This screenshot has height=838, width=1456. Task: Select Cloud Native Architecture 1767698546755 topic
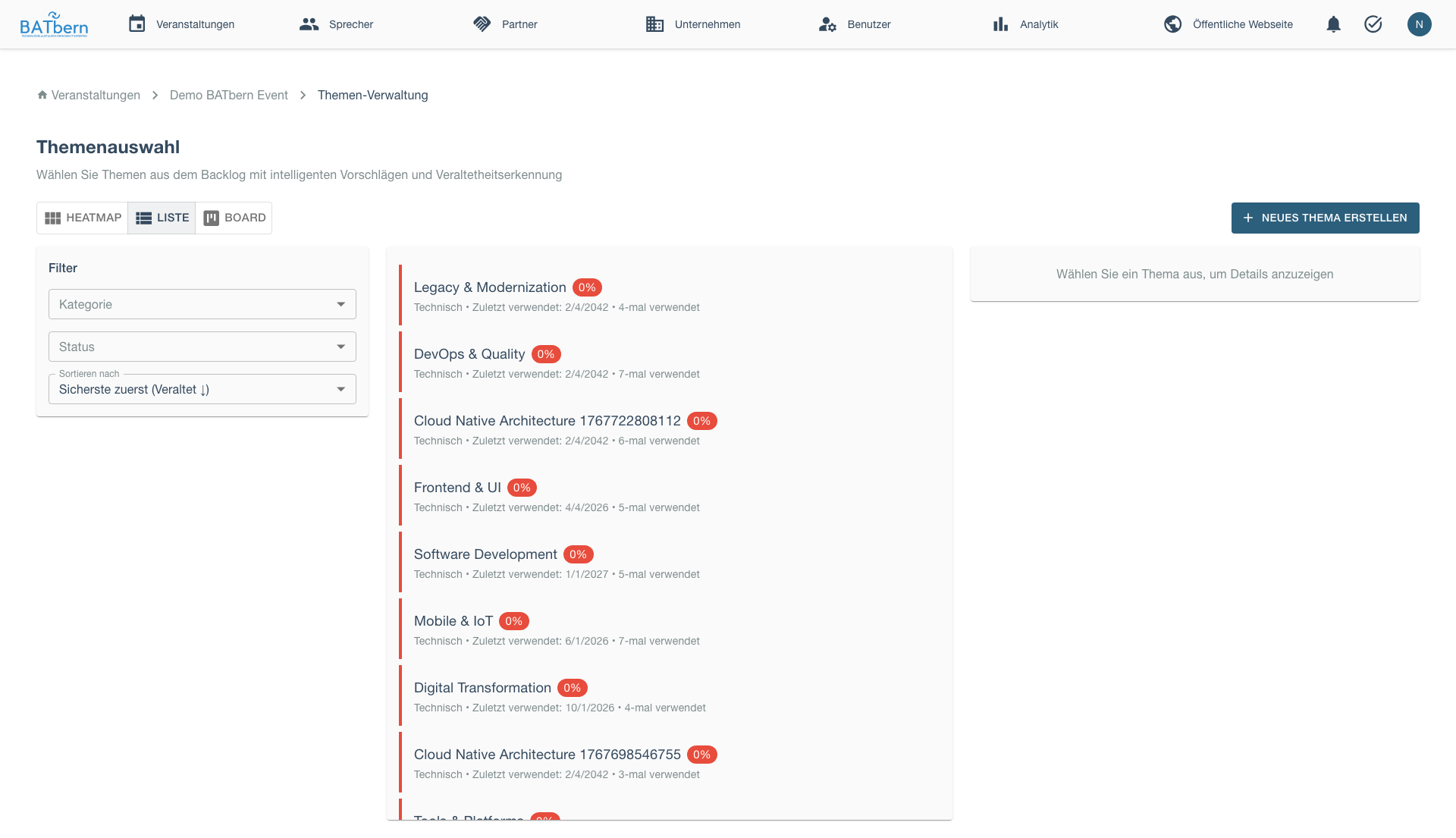670,764
